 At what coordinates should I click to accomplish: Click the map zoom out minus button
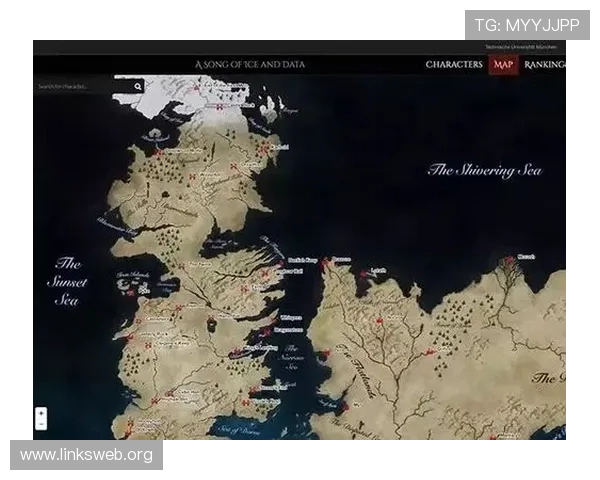tap(41, 424)
